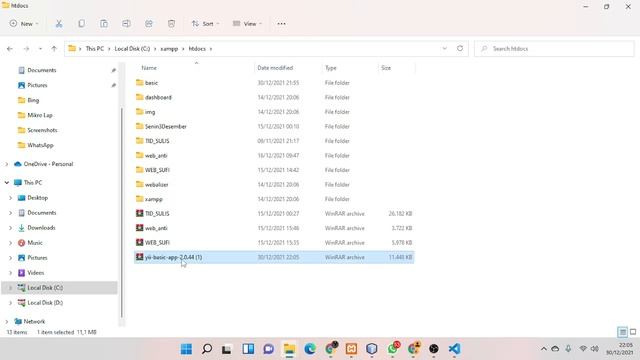Image resolution: width=640 pixels, height=360 pixels.
Task: Select the xampp folder in list
Action: (274, 199)
